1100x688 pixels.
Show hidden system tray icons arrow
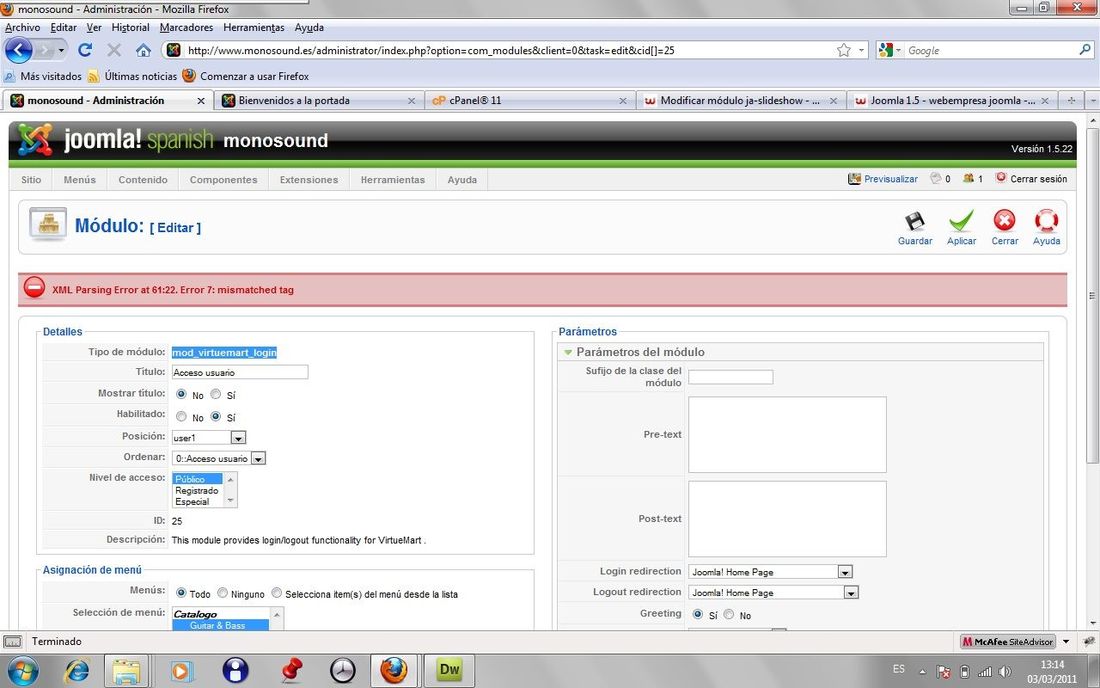pos(922,672)
